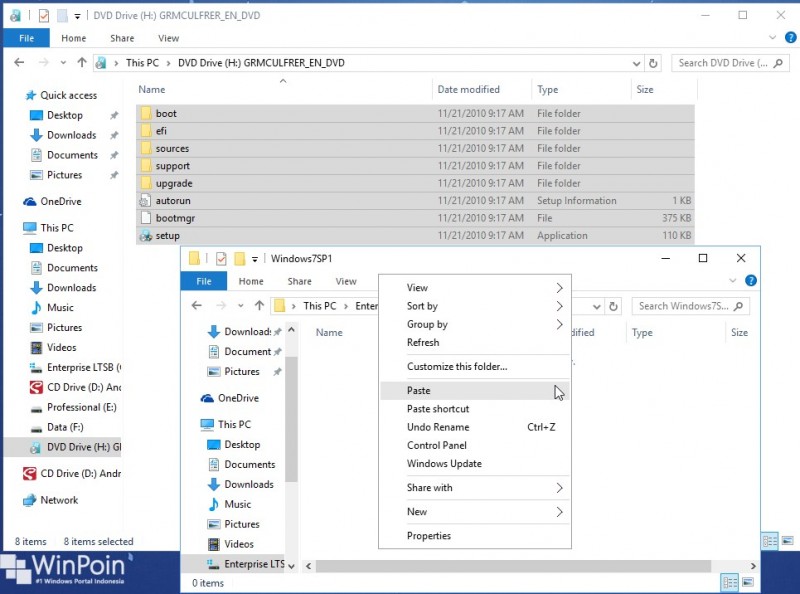The width and height of the screenshot is (800, 594).
Task: Open the File menu in DVD Drive window
Action: [x=27, y=38]
